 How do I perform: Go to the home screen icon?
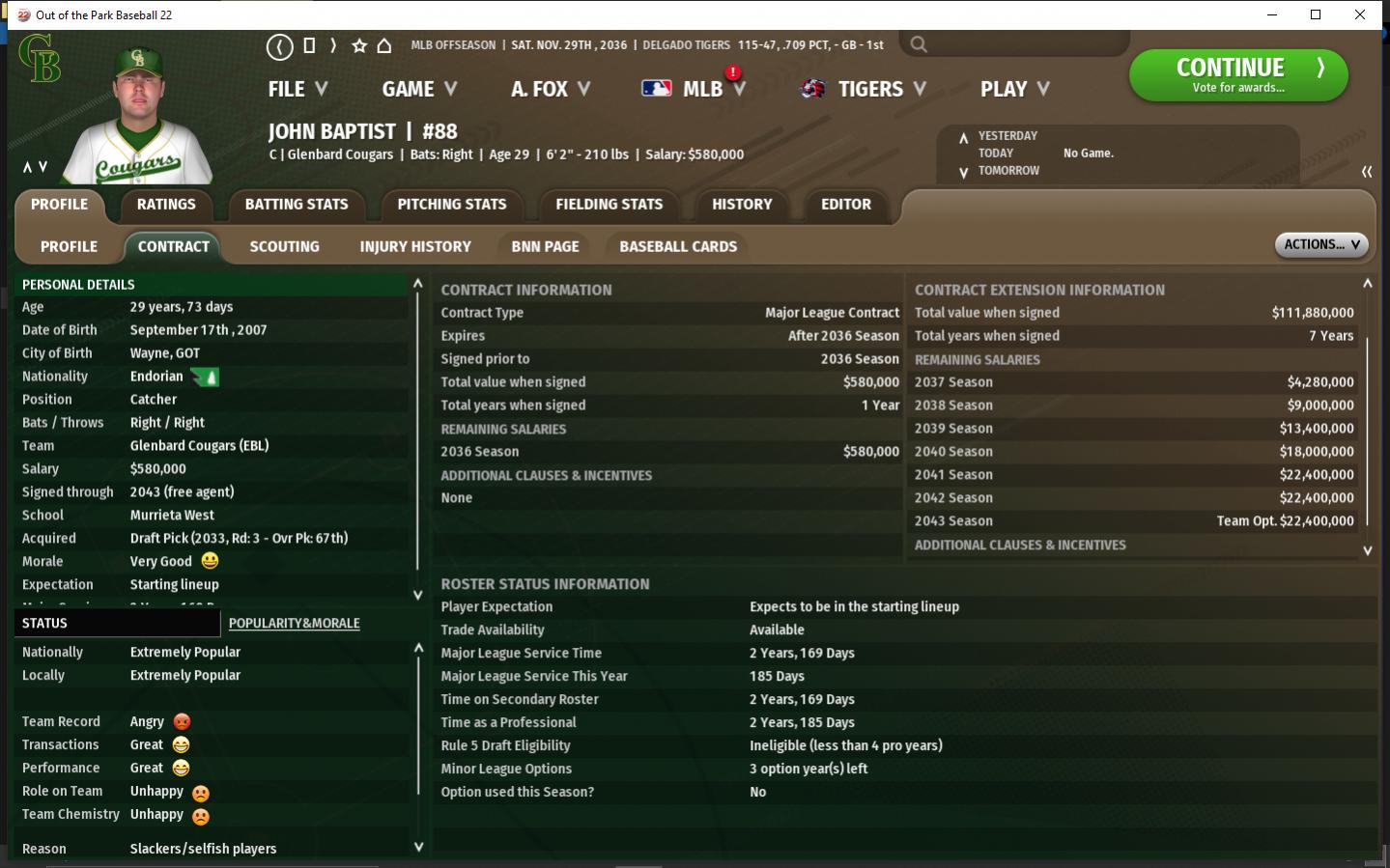tap(384, 45)
